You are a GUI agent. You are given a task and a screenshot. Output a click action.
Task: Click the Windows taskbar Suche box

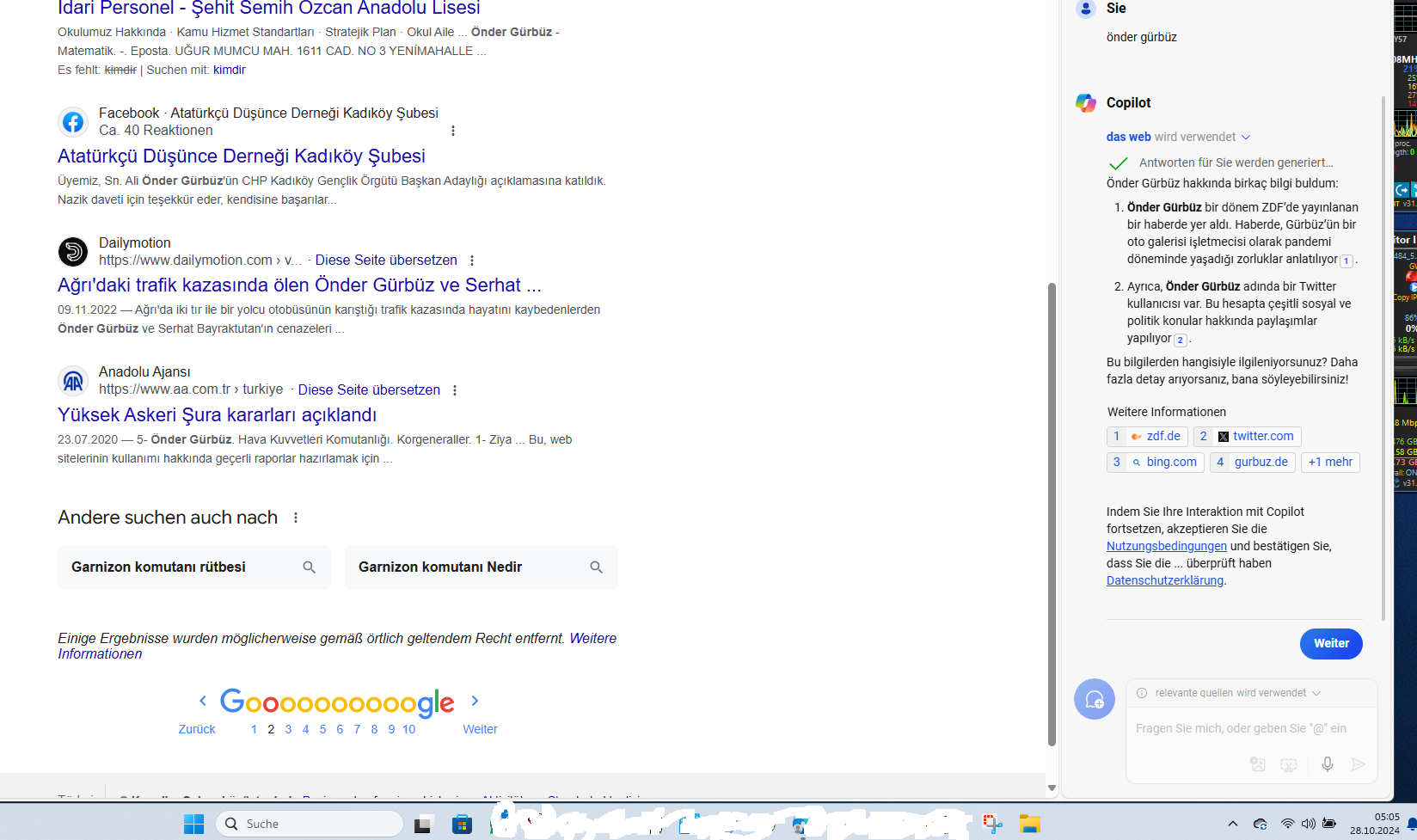310,824
